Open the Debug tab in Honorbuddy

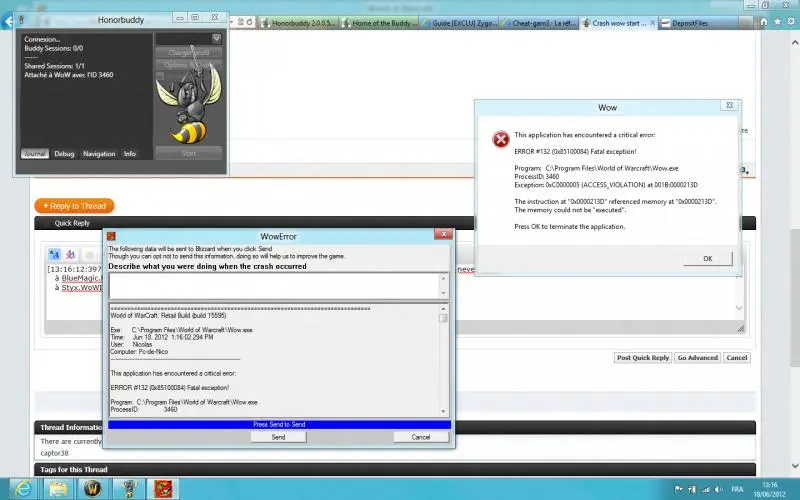pyautogui.click(x=64, y=154)
